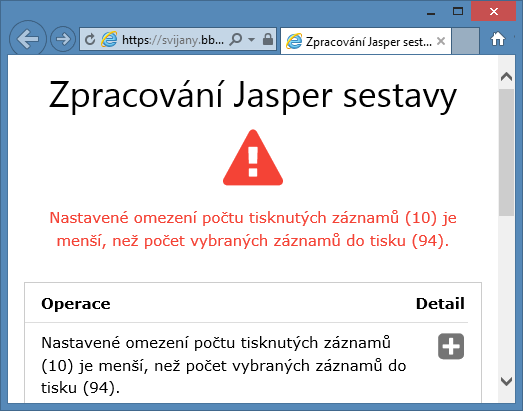This screenshot has height=411, width=523.
Task: Click the red error message text
Action: [x=253, y=229]
